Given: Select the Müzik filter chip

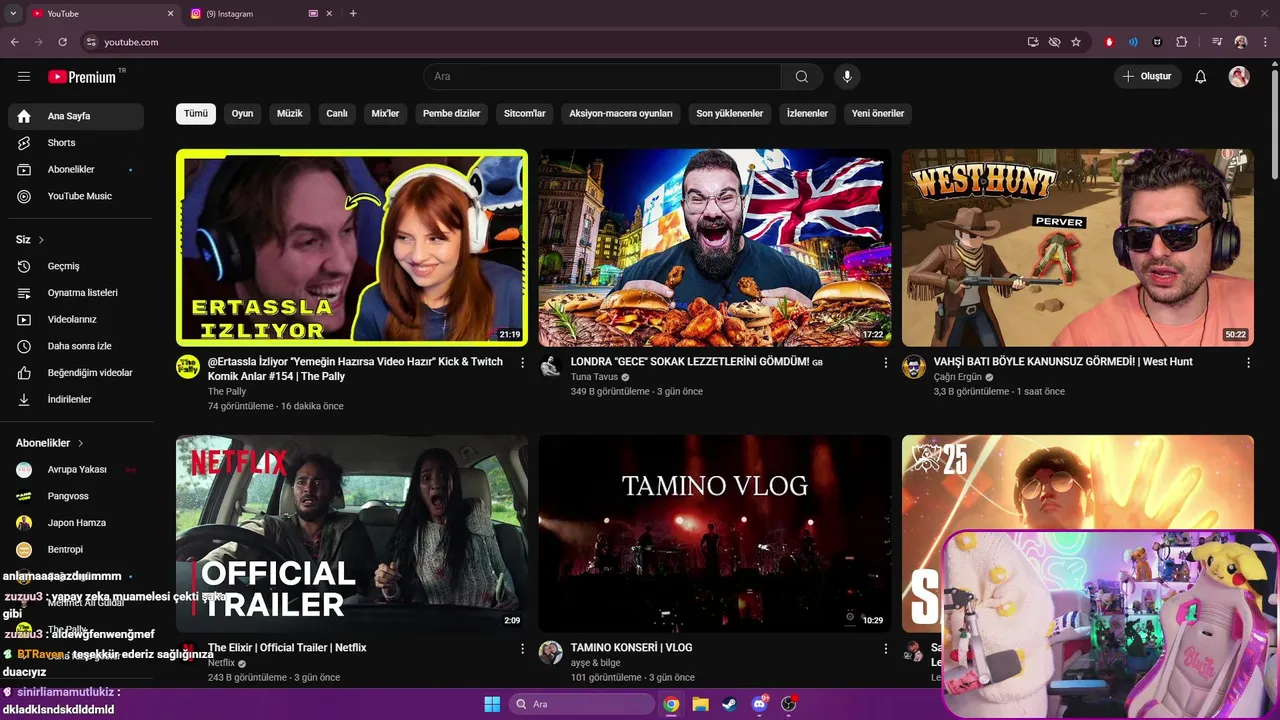Looking at the screenshot, I should click(290, 113).
